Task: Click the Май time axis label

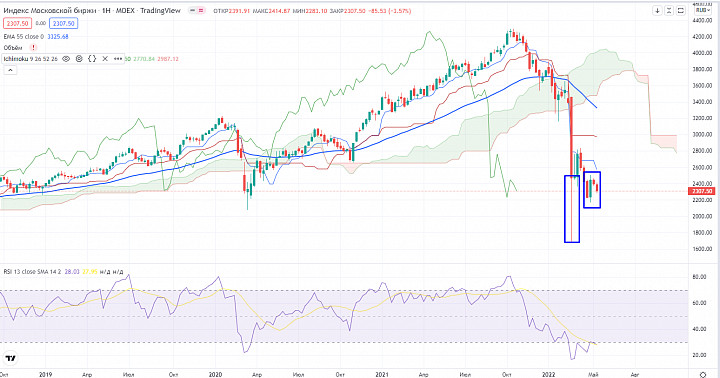Action: coord(593,375)
